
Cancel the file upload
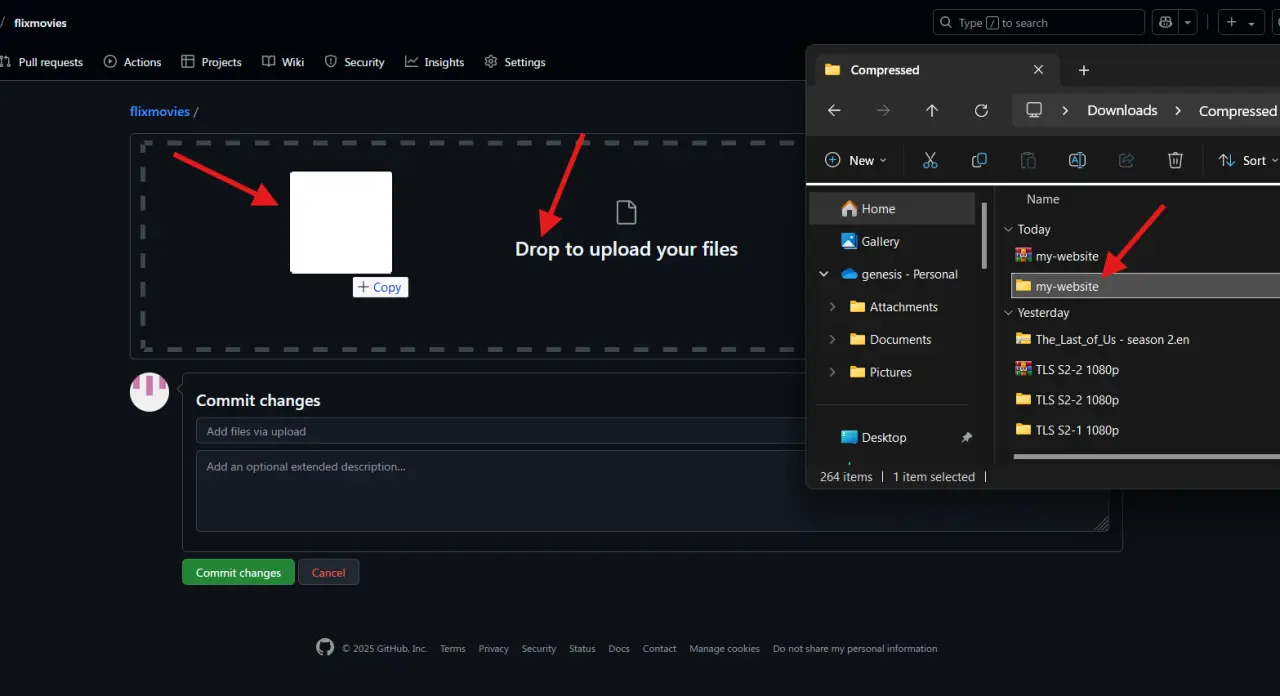tap(328, 572)
